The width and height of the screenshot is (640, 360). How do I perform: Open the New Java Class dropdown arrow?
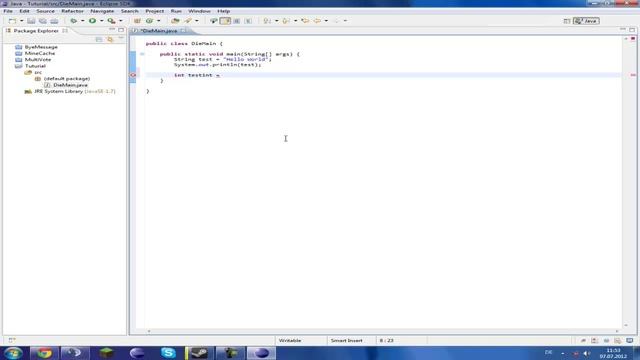tap(158, 21)
